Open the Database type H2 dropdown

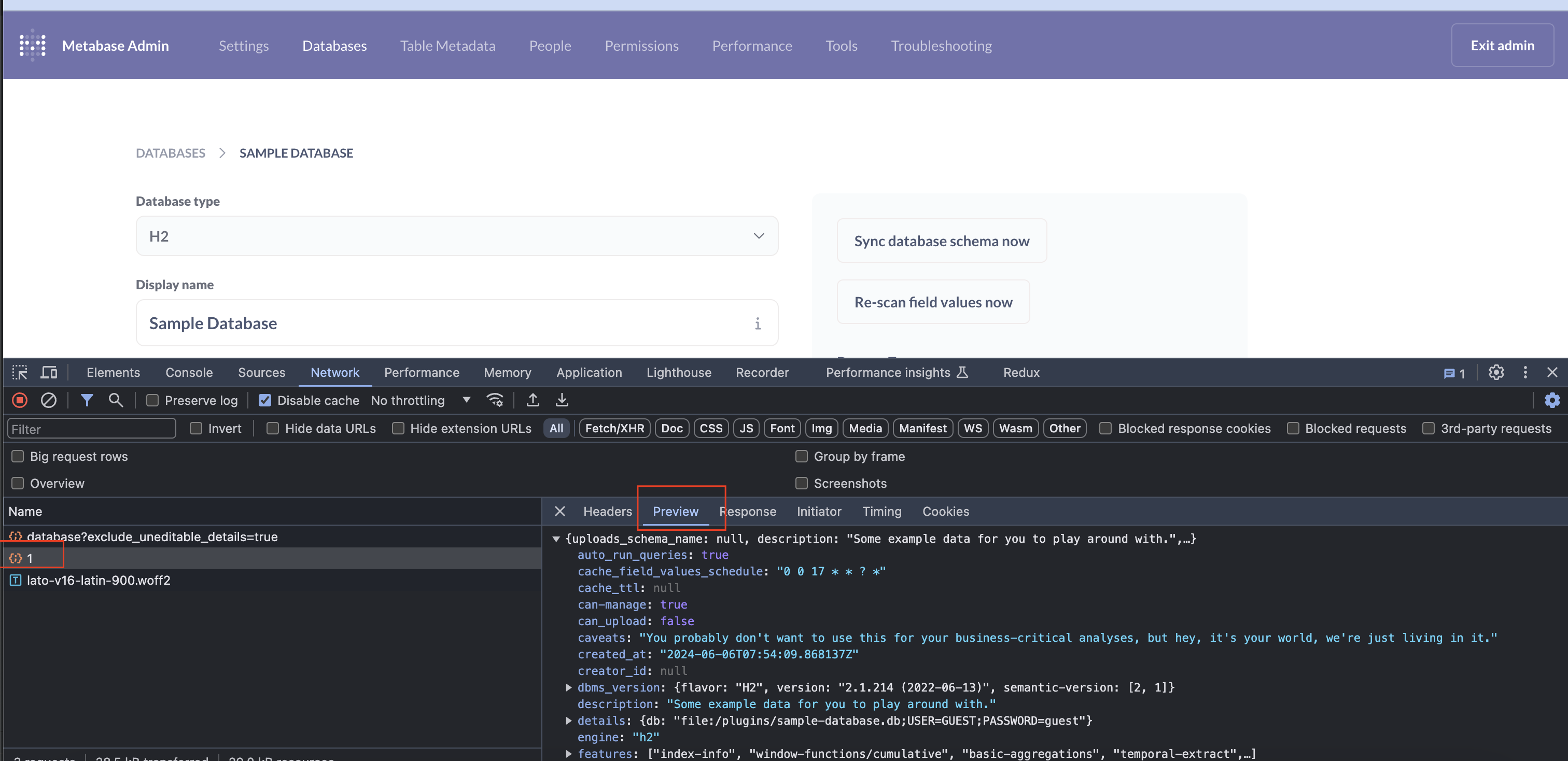click(x=457, y=236)
